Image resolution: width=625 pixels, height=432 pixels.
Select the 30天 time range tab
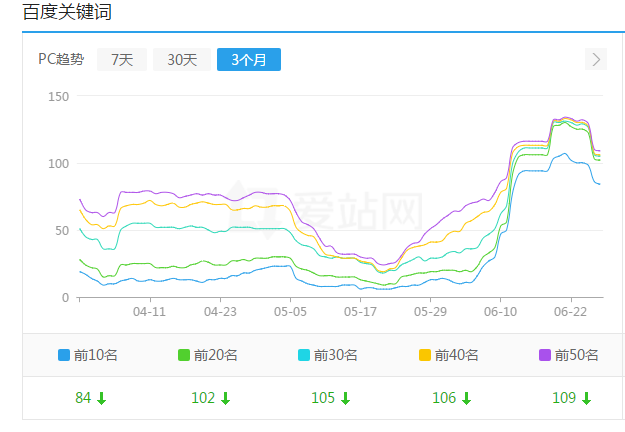(x=182, y=60)
